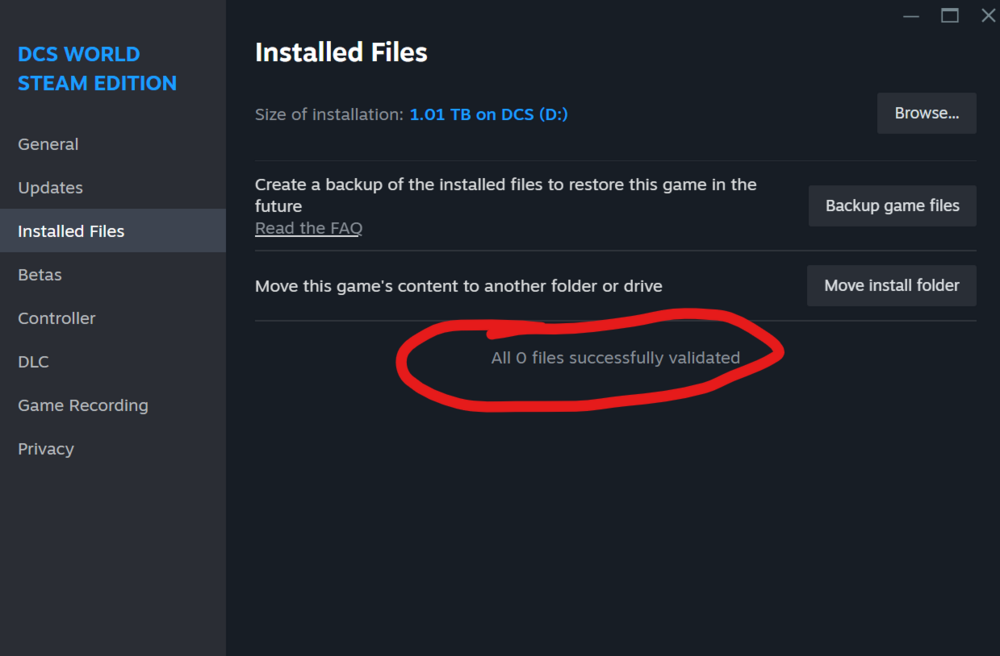This screenshot has width=1000, height=656.
Task: Select Installed Files in the sidebar
Action: coord(71,231)
